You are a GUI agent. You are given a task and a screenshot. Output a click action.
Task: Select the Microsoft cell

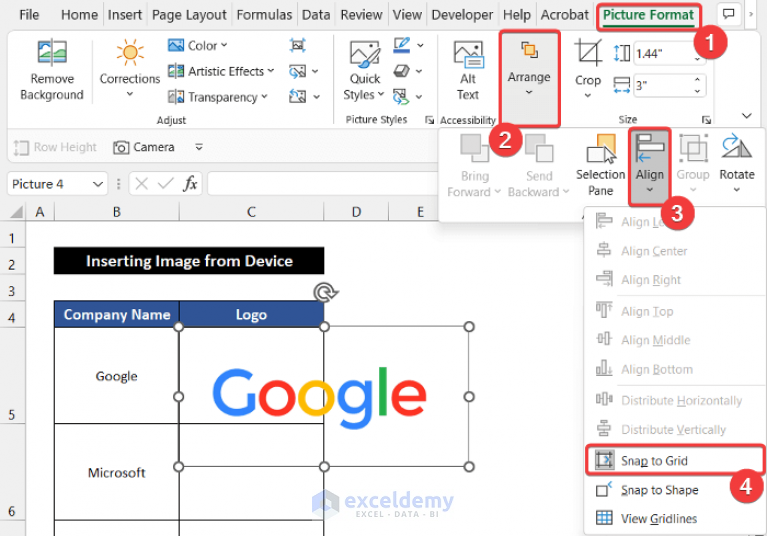tap(116, 472)
